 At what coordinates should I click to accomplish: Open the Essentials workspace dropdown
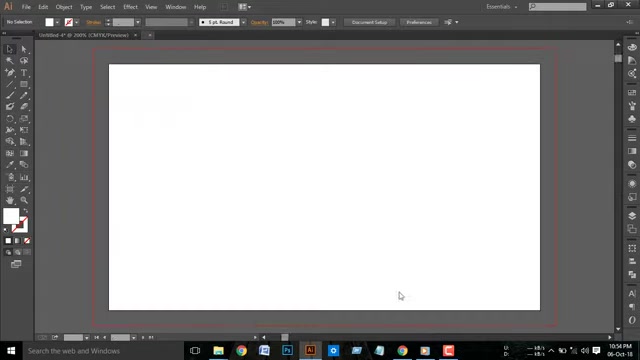(x=502, y=7)
